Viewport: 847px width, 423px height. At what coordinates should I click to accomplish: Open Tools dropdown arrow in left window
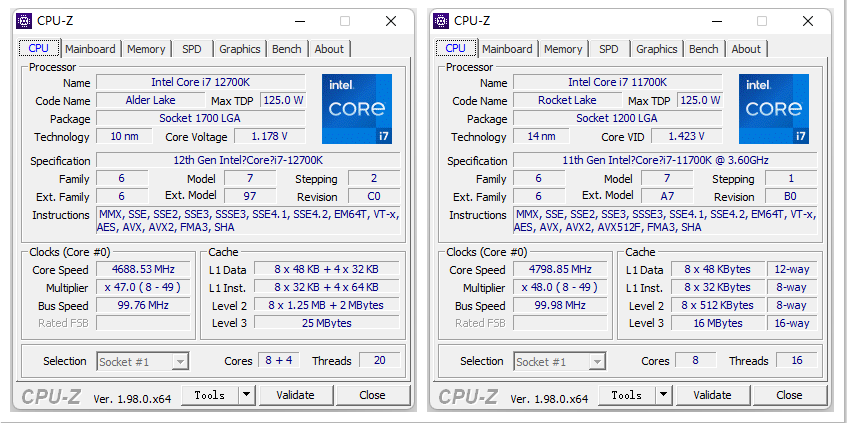[246, 395]
